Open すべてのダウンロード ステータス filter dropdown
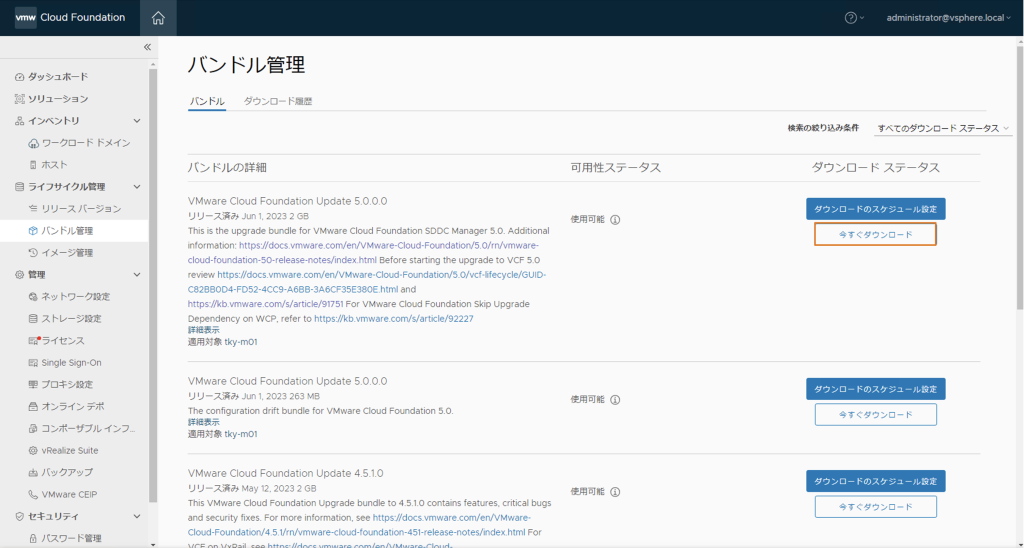The image size is (1024, 548). (x=943, y=129)
